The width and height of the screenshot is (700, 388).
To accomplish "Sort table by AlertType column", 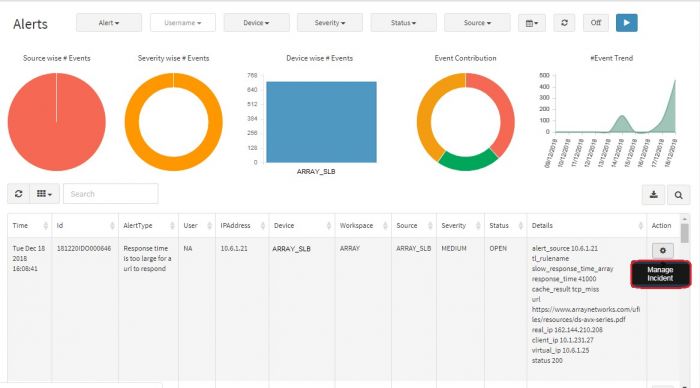I will [x=148, y=225].
